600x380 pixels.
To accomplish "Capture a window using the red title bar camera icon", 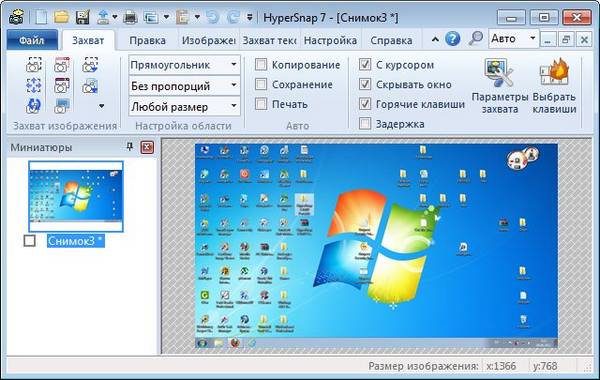I will click(x=62, y=65).
